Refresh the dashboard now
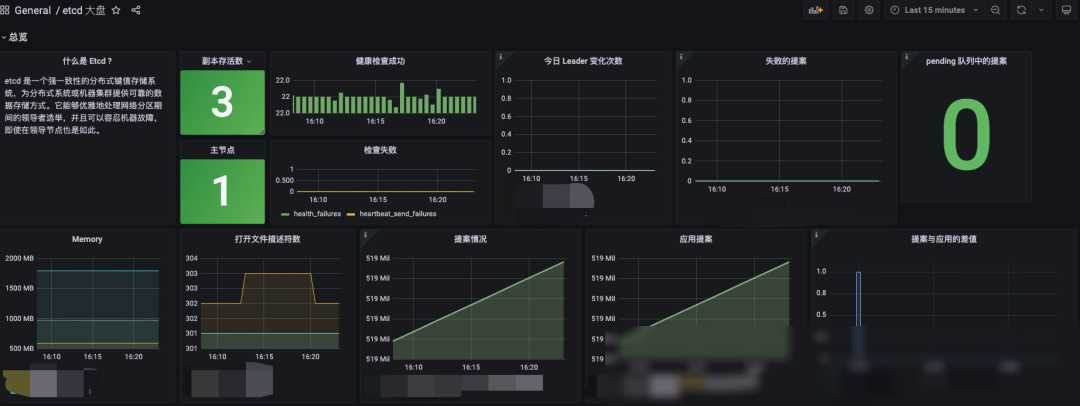This screenshot has height=406, width=1080. pyautogui.click(x=1021, y=10)
